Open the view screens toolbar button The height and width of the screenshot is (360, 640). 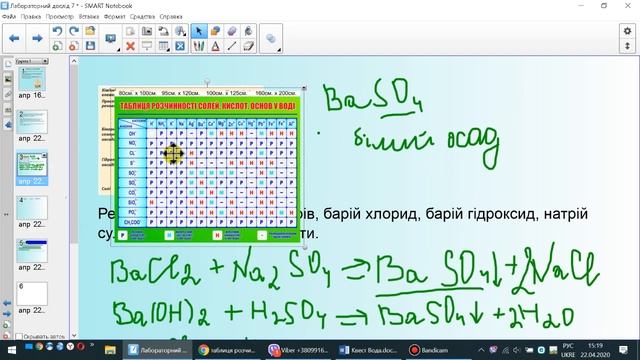pyautogui.click(x=111, y=39)
